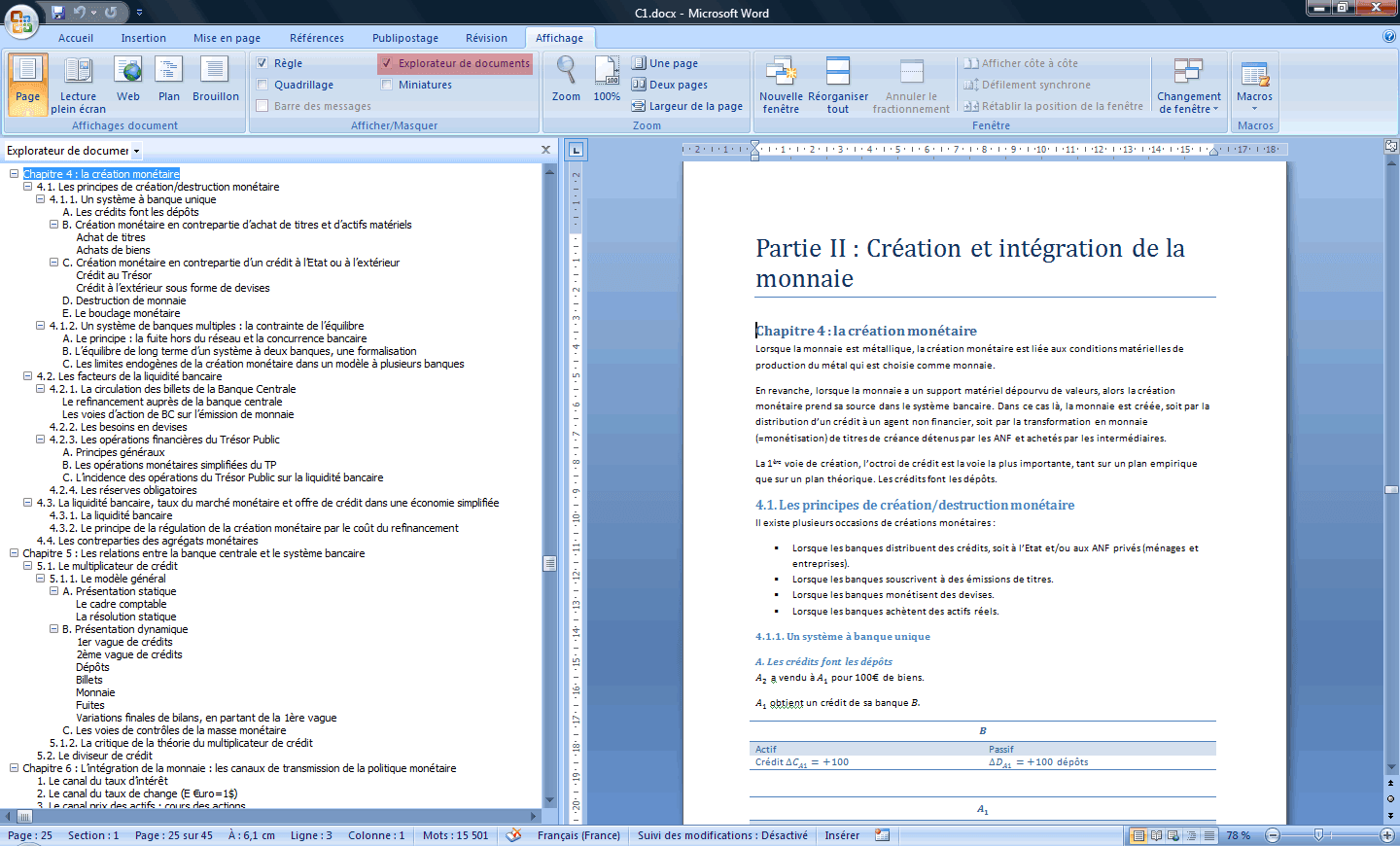This screenshot has height=846, width=1400.
Task: Close the document explorer pane
Action: 545,150
